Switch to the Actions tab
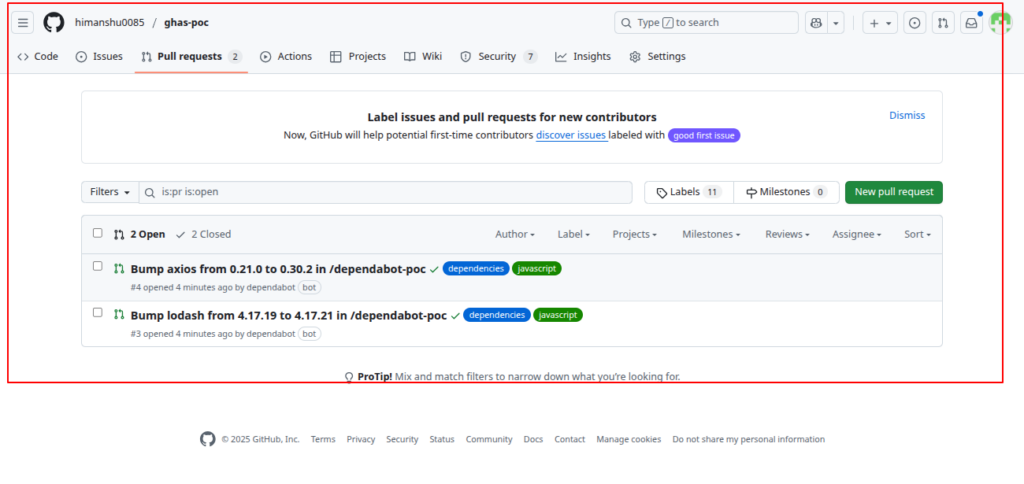 tap(286, 57)
